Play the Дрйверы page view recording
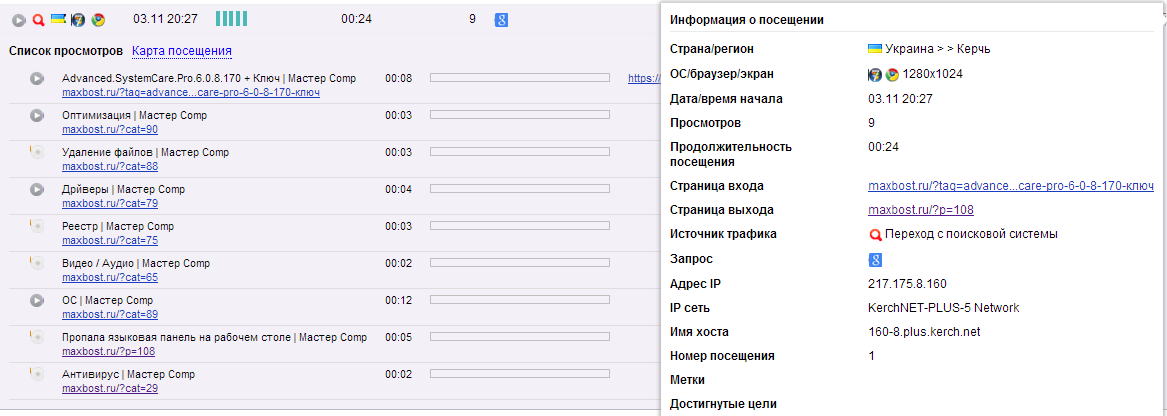1167x416 pixels. [37, 189]
